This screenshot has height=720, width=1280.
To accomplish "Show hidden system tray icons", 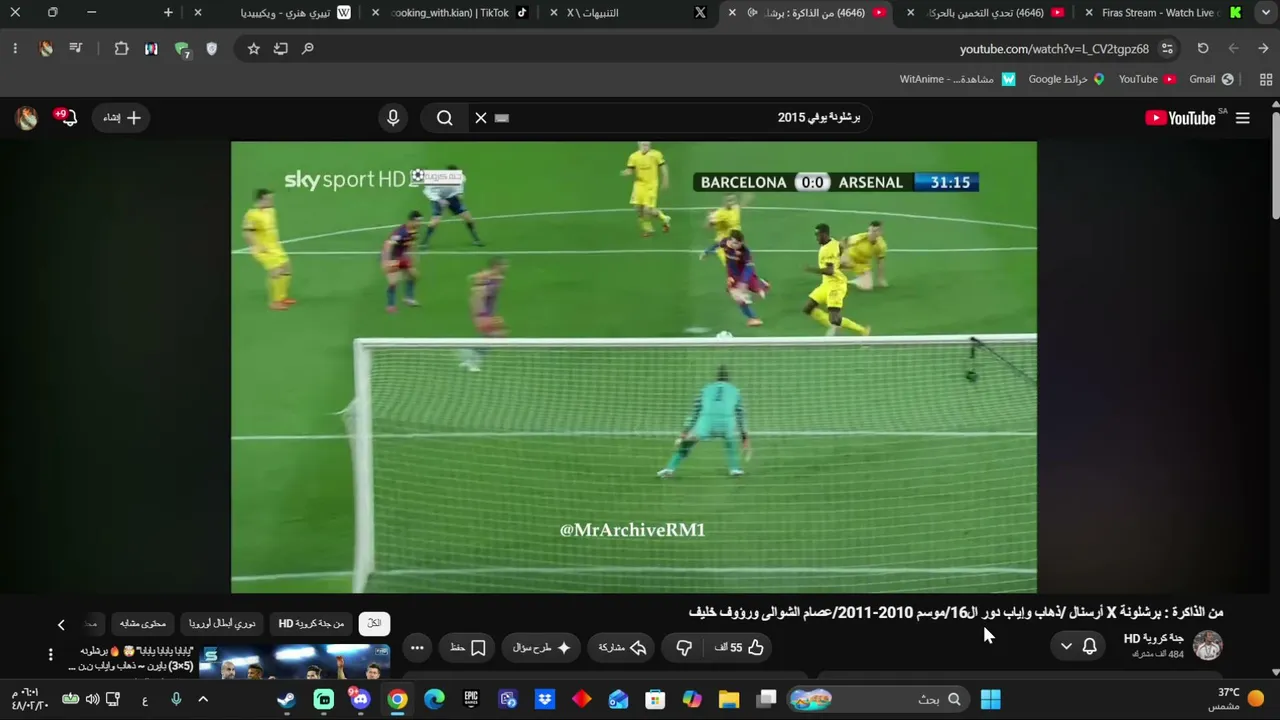I will point(203,699).
